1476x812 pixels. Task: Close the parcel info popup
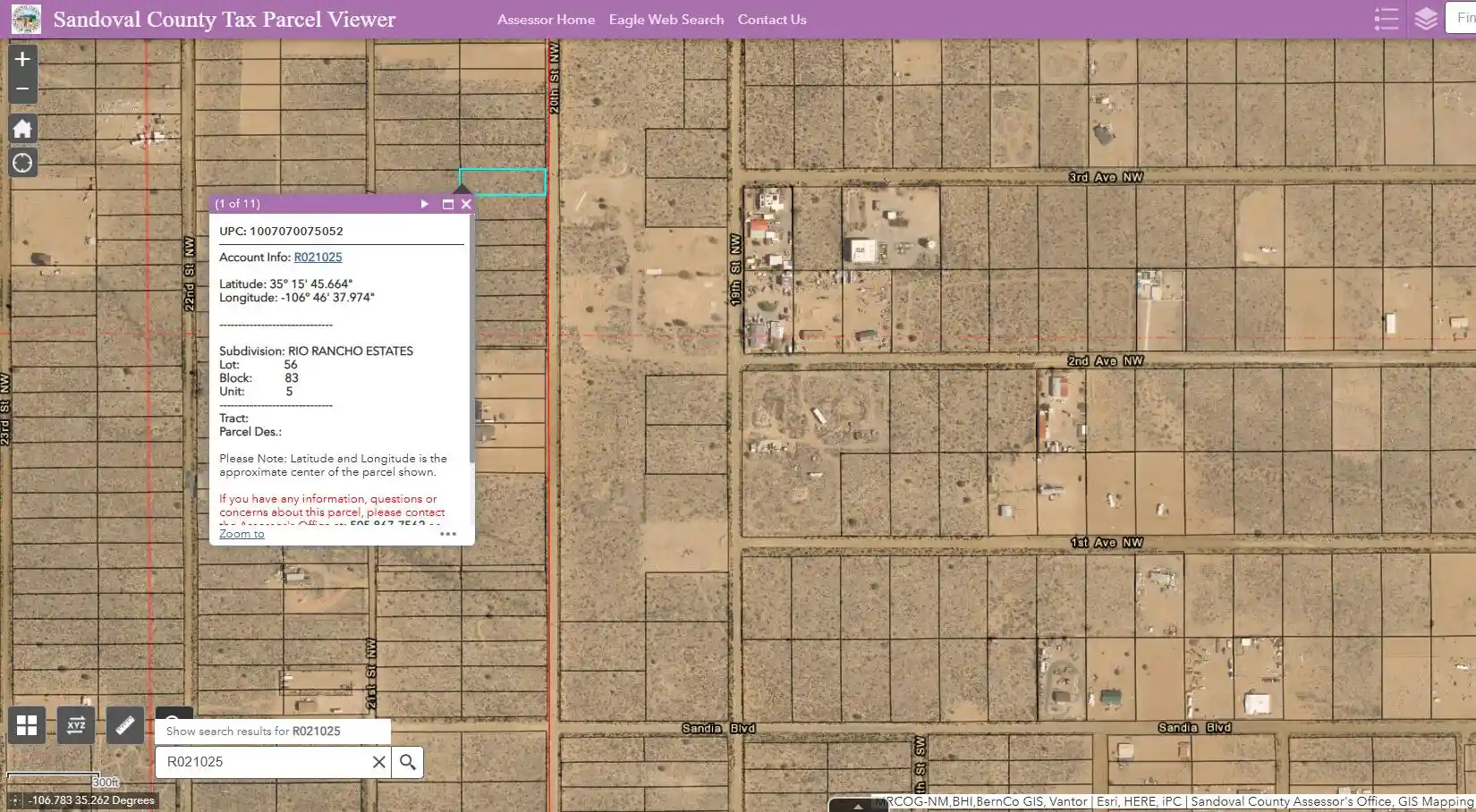click(x=466, y=204)
